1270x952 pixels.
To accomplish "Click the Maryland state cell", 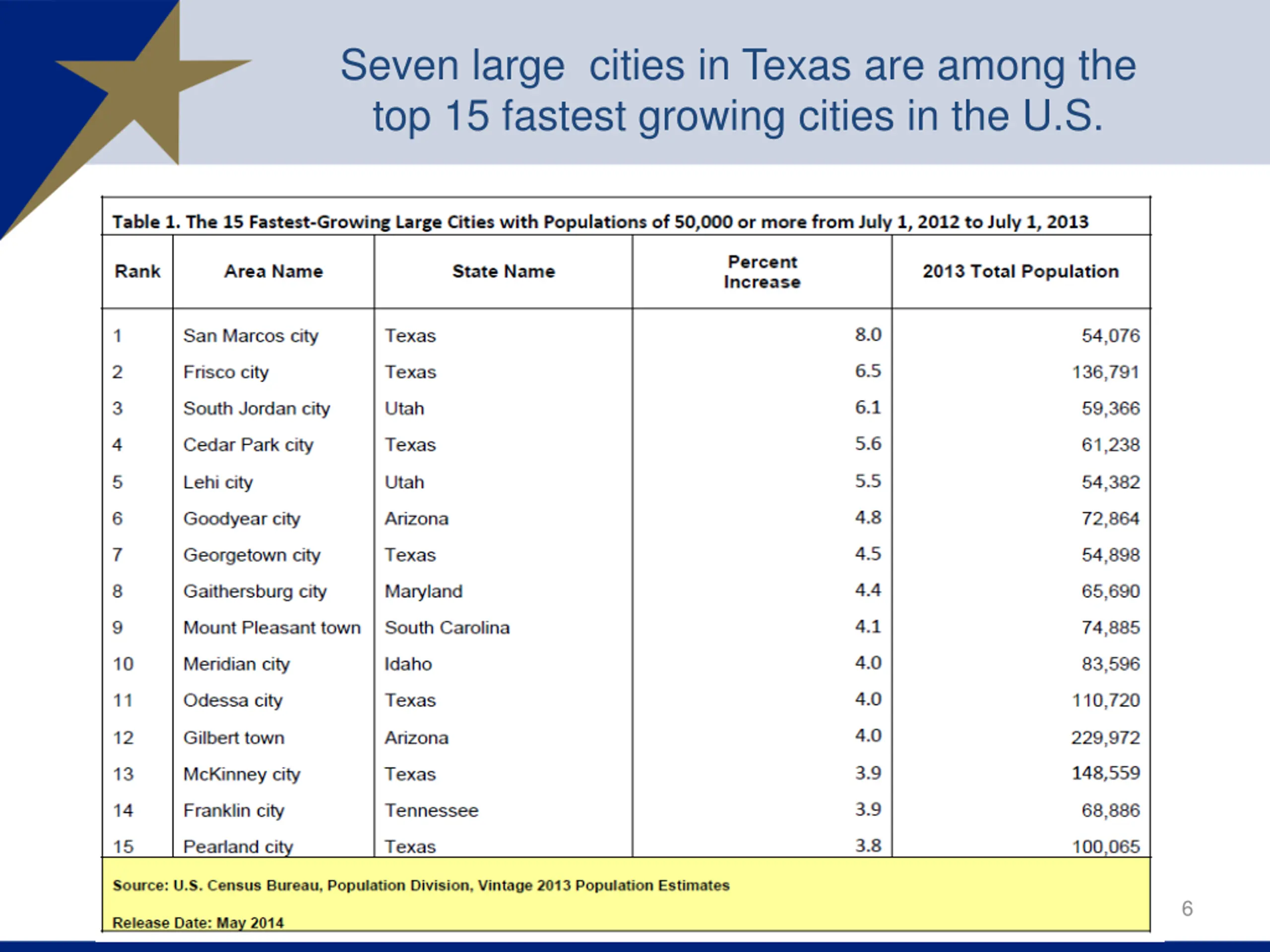I will [423, 591].
